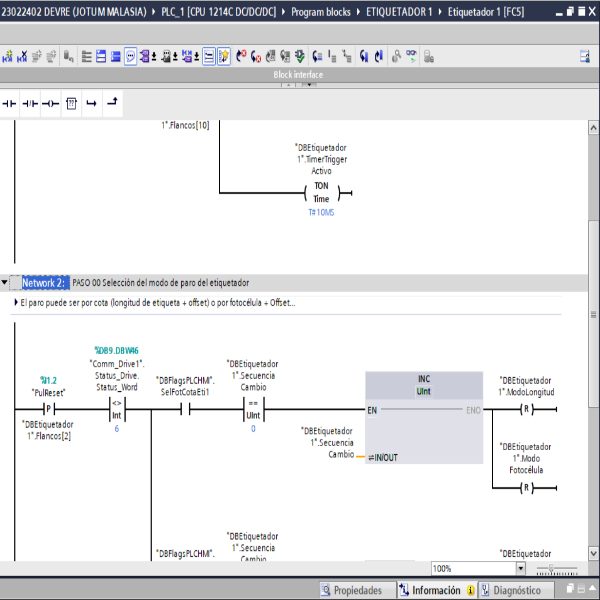
Task: Click the navigate to list icon
Action: 317,57
